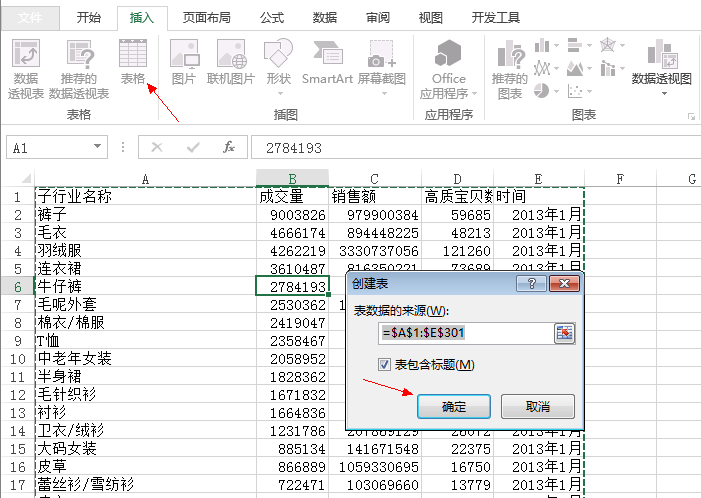
Task: Open the pie chart dropdown arrow
Action: (x=556, y=91)
